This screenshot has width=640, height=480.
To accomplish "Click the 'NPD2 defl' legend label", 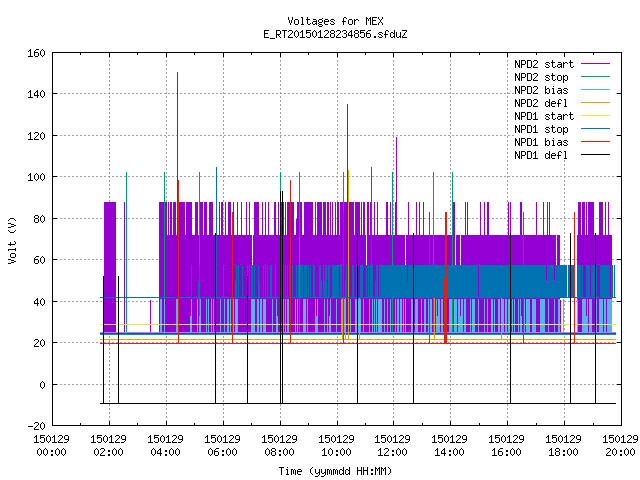I will pyautogui.click(x=541, y=103).
